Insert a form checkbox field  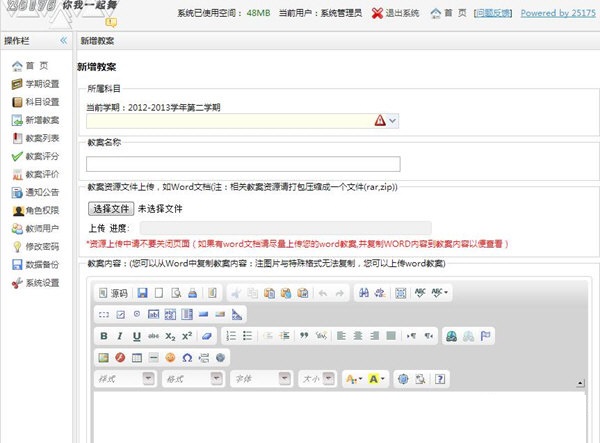click(x=121, y=314)
